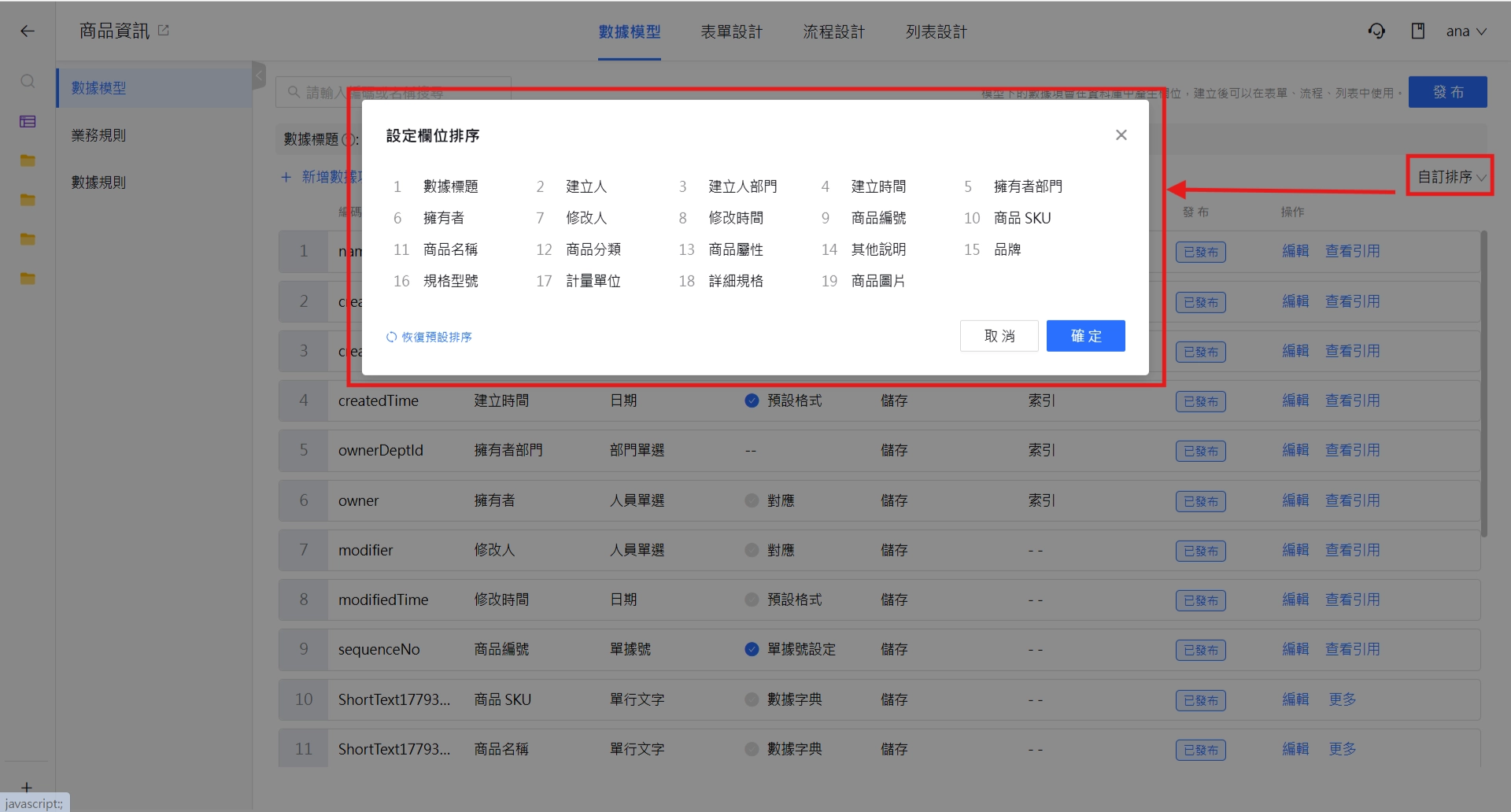1511x812 pixels.
Task: Click 更多 on the 商品名稱 row
Action: [x=1343, y=749]
